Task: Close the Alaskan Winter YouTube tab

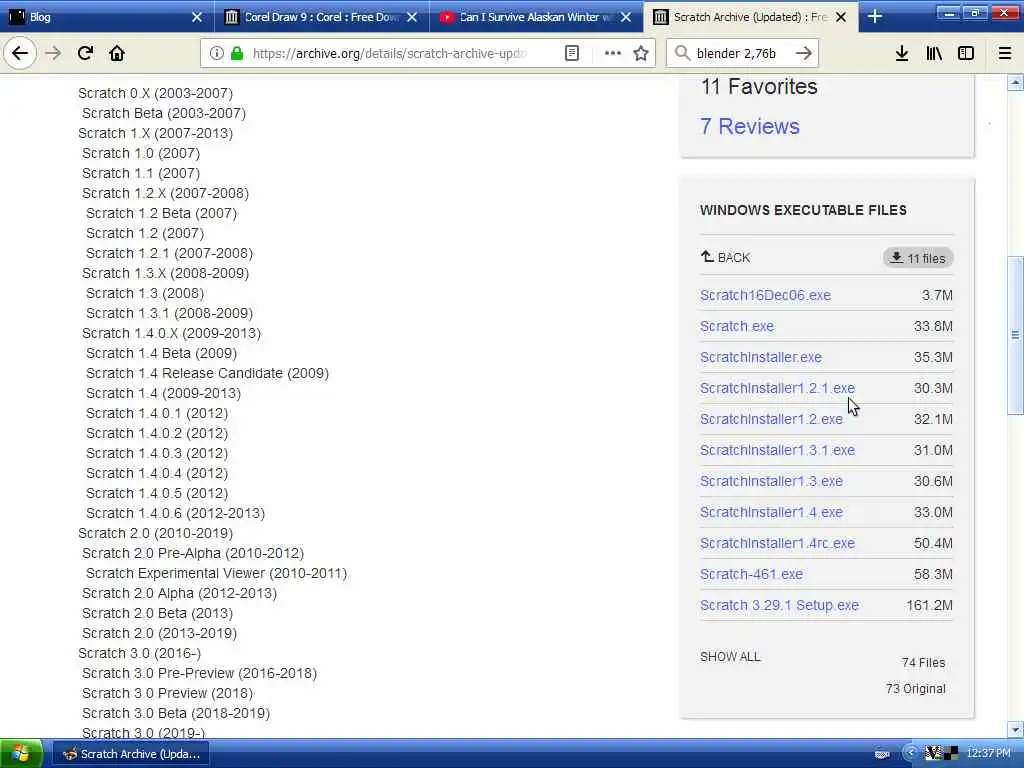Action: click(x=626, y=17)
